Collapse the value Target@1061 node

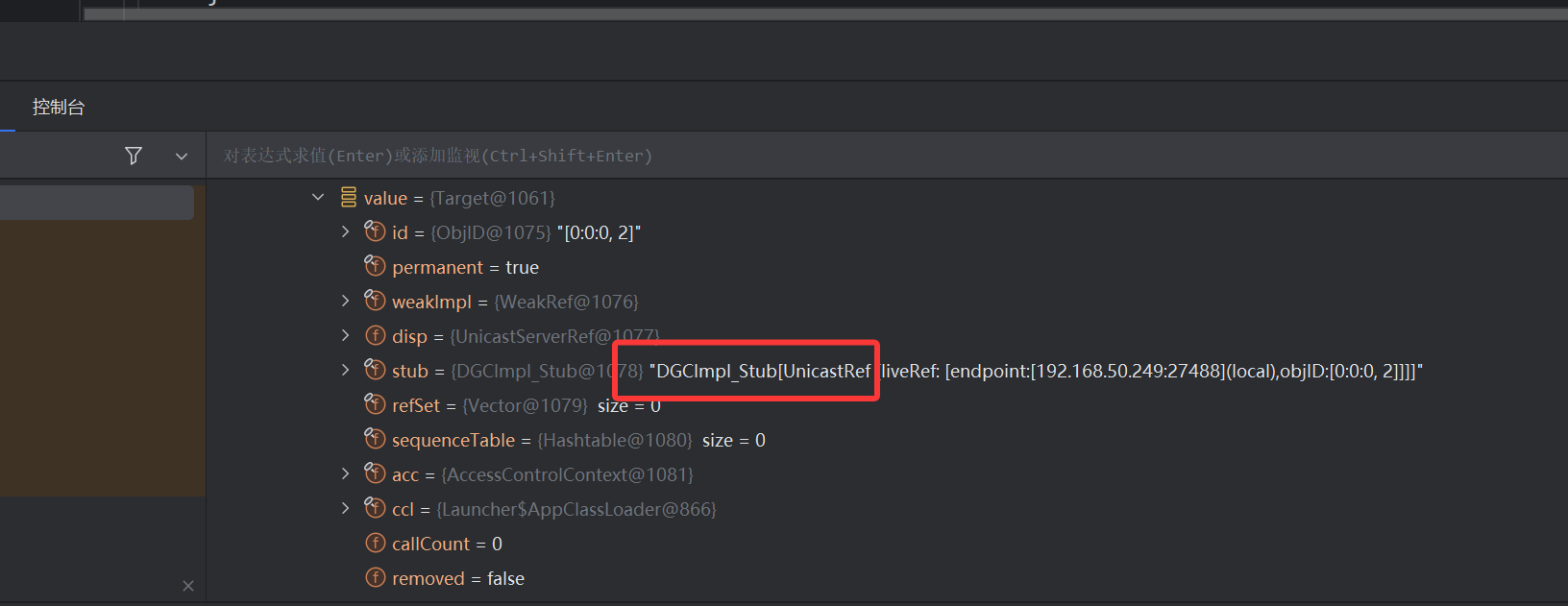(x=318, y=198)
